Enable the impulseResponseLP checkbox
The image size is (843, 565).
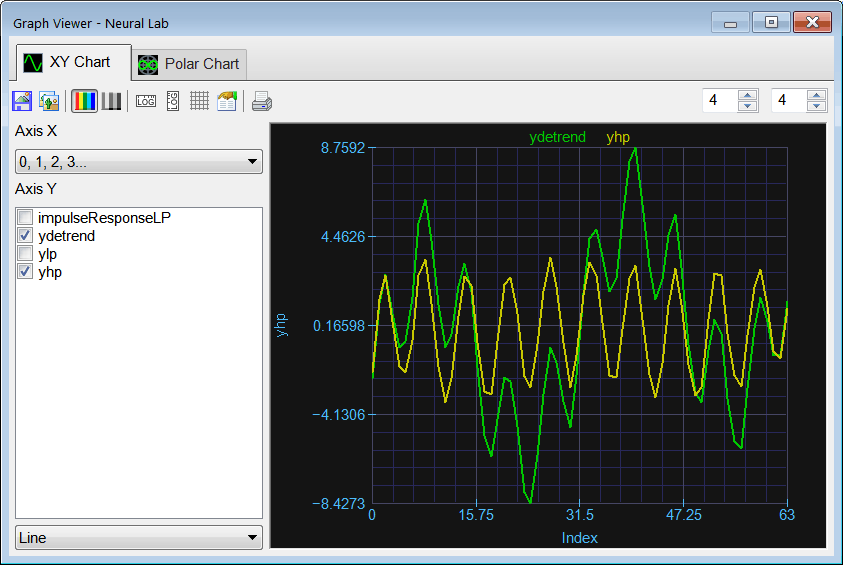click(x=25, y=217)
